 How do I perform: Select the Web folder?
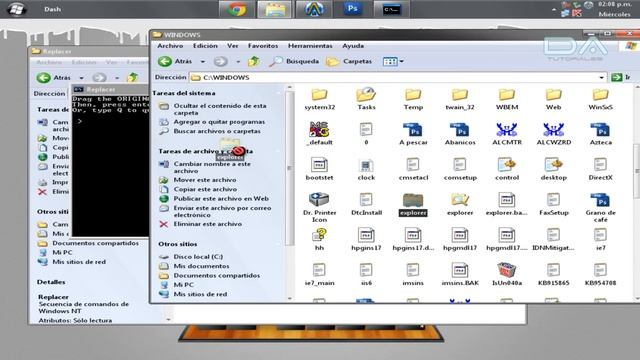click(553, 99)
